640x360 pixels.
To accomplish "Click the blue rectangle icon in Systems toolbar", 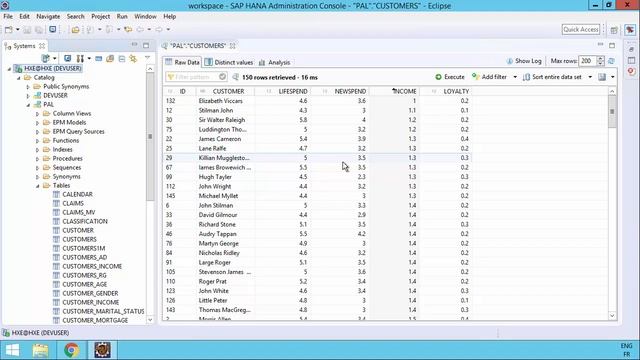I will point(98,59).
